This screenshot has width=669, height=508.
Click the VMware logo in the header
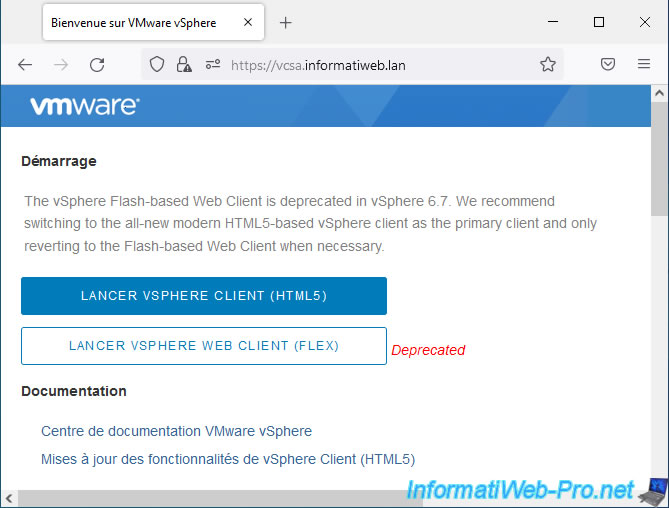[84, 106]
